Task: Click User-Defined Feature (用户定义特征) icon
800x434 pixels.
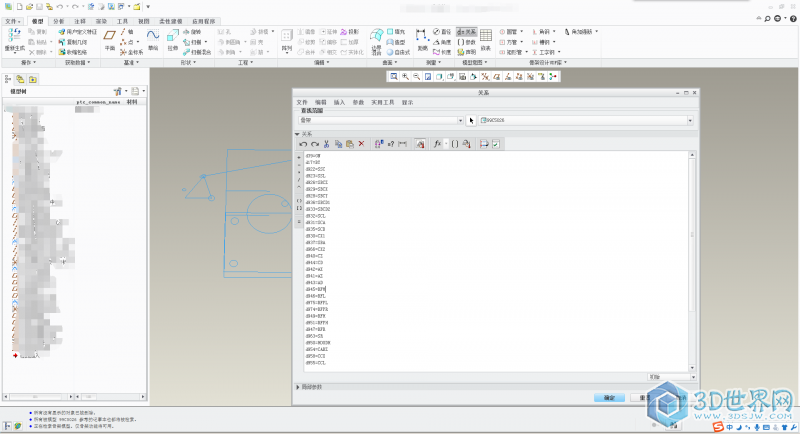Action: tap(77, 32)
